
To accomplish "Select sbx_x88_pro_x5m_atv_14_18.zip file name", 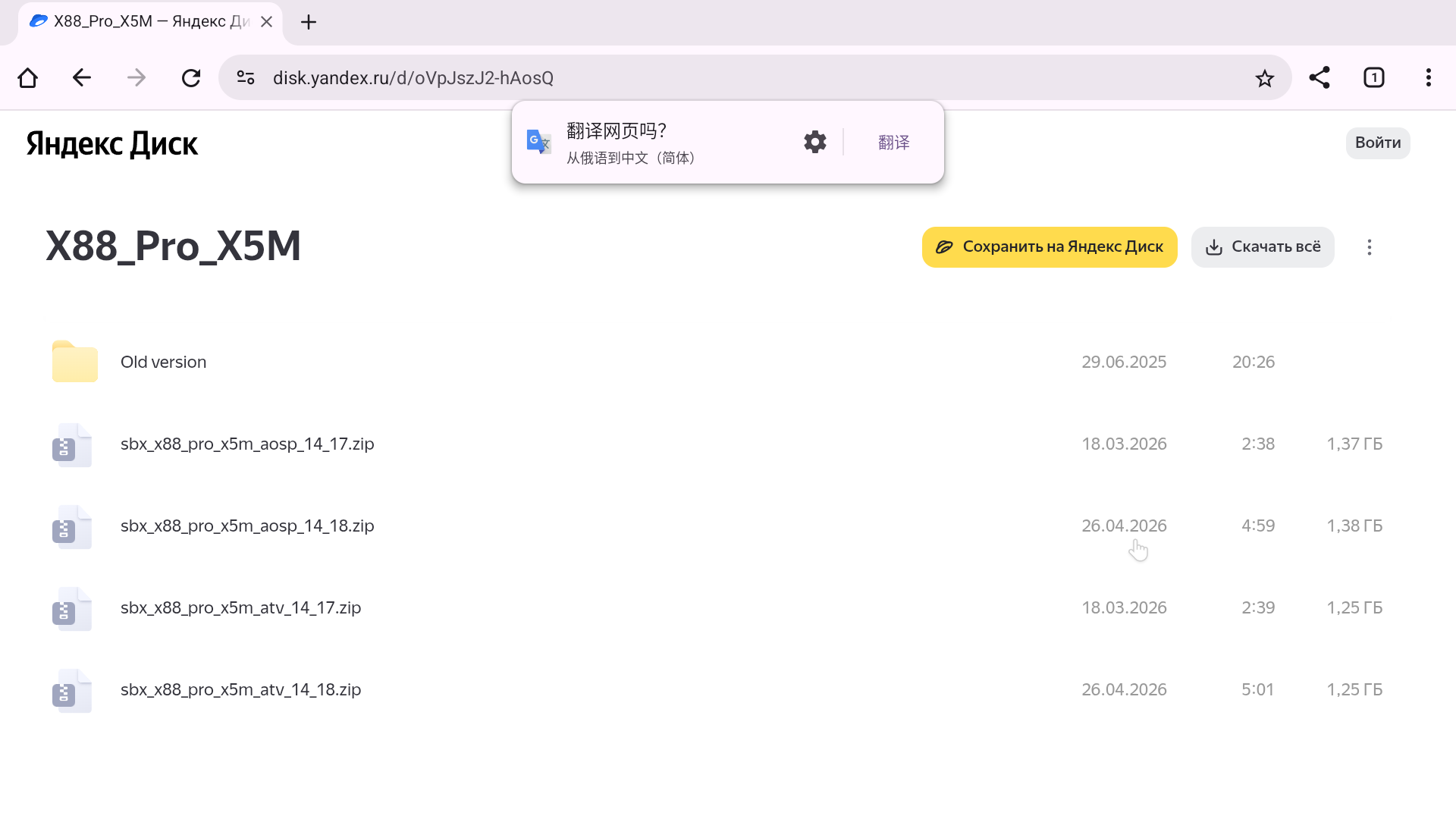I will 240,690.
